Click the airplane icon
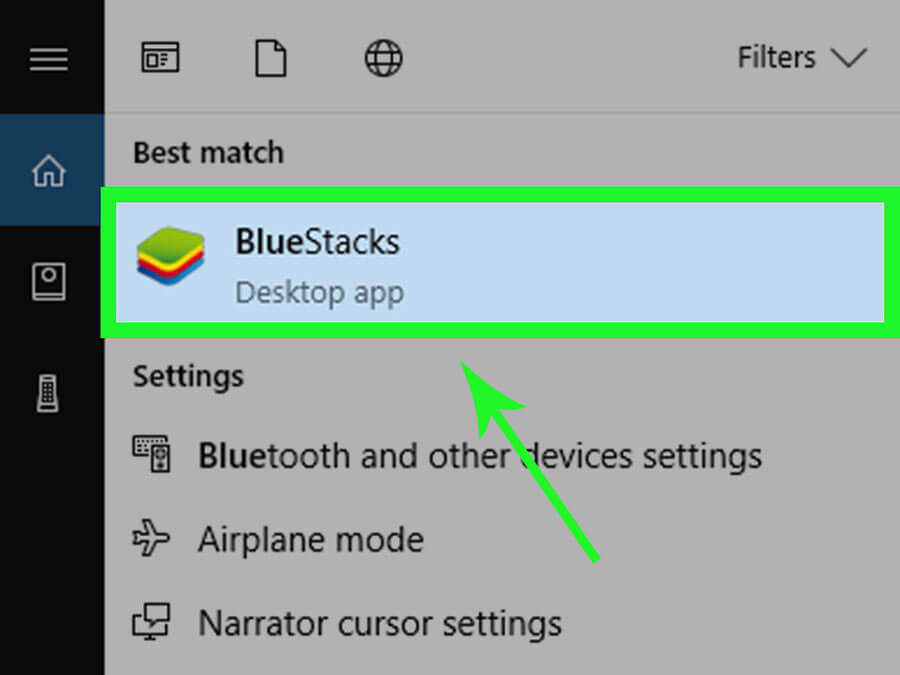The height and width of the screenshot is (675, 900). pos(153,540)
